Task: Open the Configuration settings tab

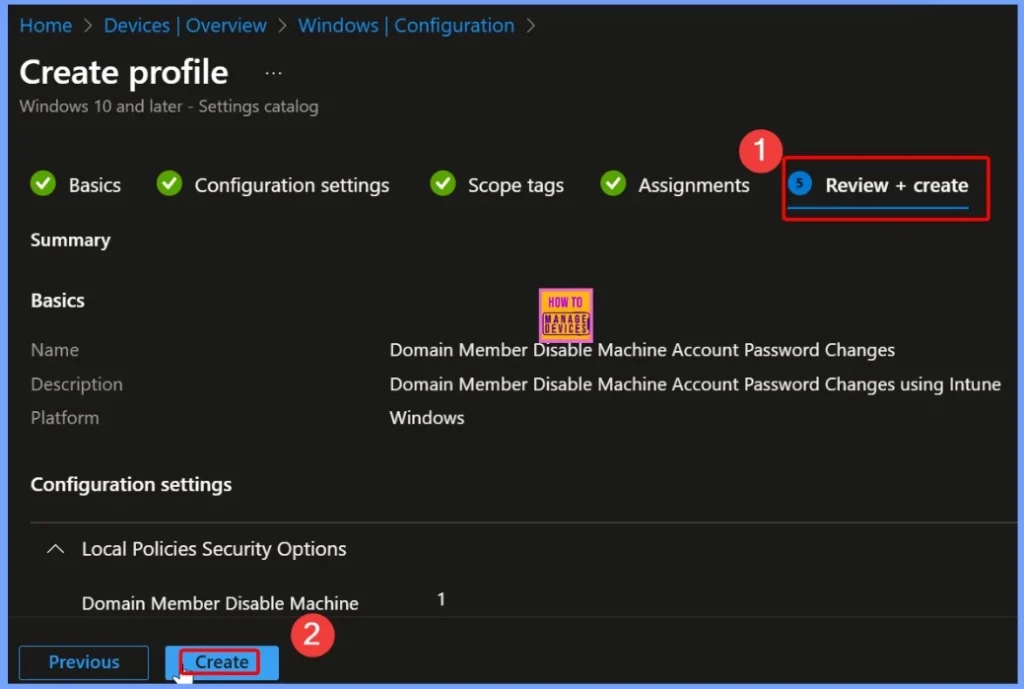Action: pyautogui.click(x=291, y=186)
